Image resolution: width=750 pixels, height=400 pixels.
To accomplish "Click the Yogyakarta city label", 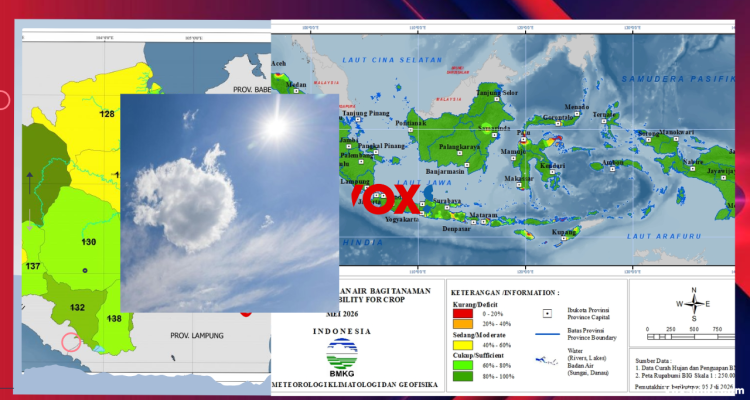I will click(x=401, y=220).
